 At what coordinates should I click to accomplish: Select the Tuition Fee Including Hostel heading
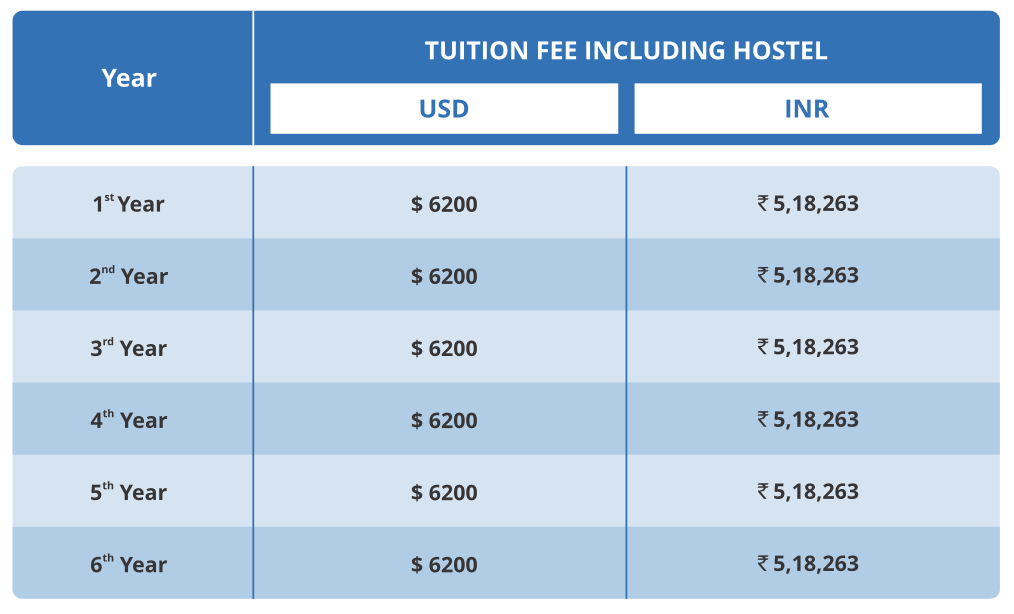coord(626,51)
